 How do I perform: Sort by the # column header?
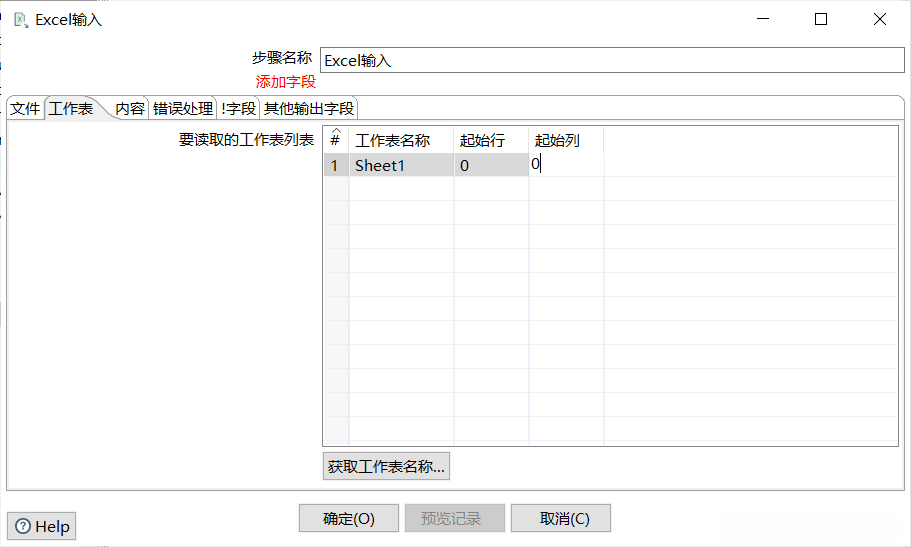coord(335,140)
